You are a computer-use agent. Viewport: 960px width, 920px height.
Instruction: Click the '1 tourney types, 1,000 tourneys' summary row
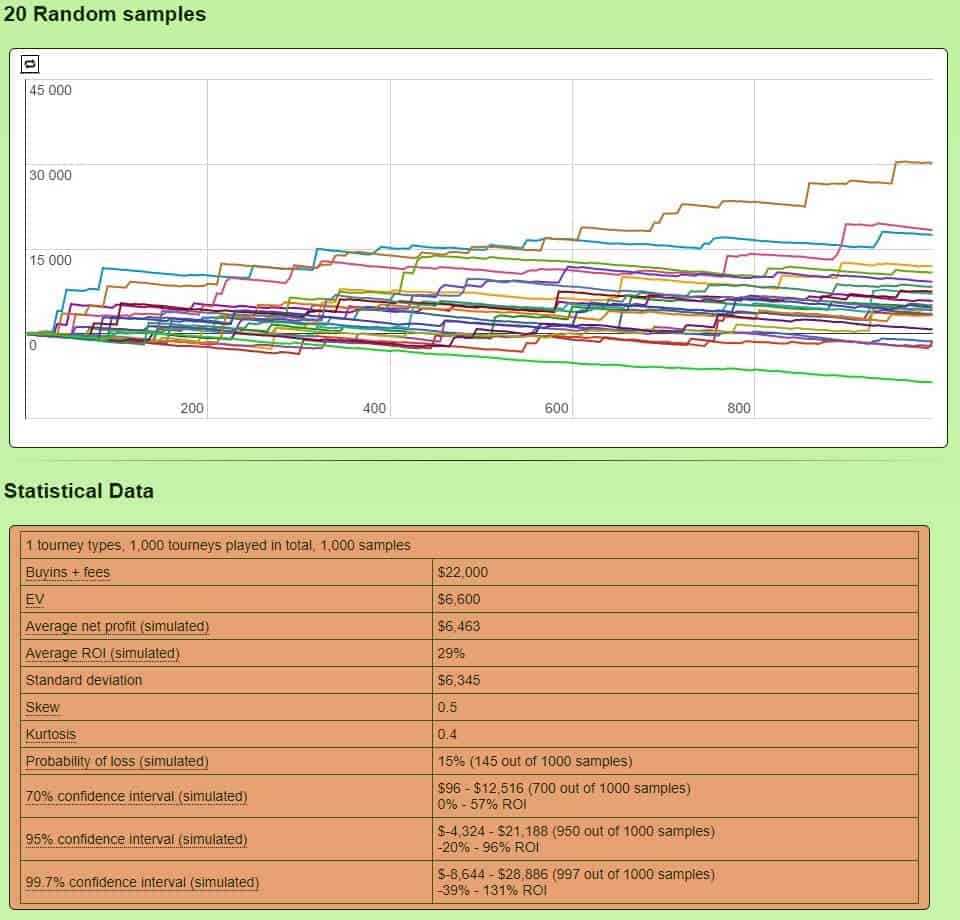pos(469,545)
